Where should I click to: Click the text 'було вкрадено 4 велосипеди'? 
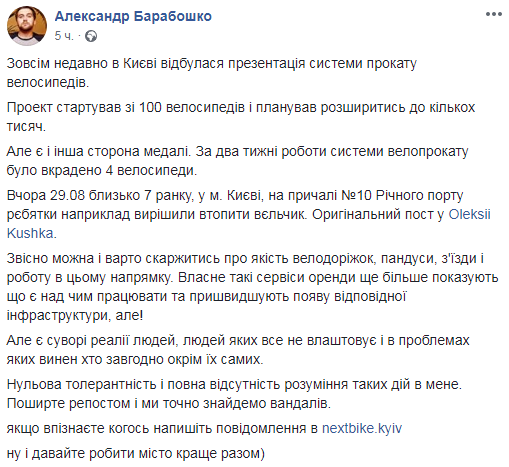coord(102,170)
